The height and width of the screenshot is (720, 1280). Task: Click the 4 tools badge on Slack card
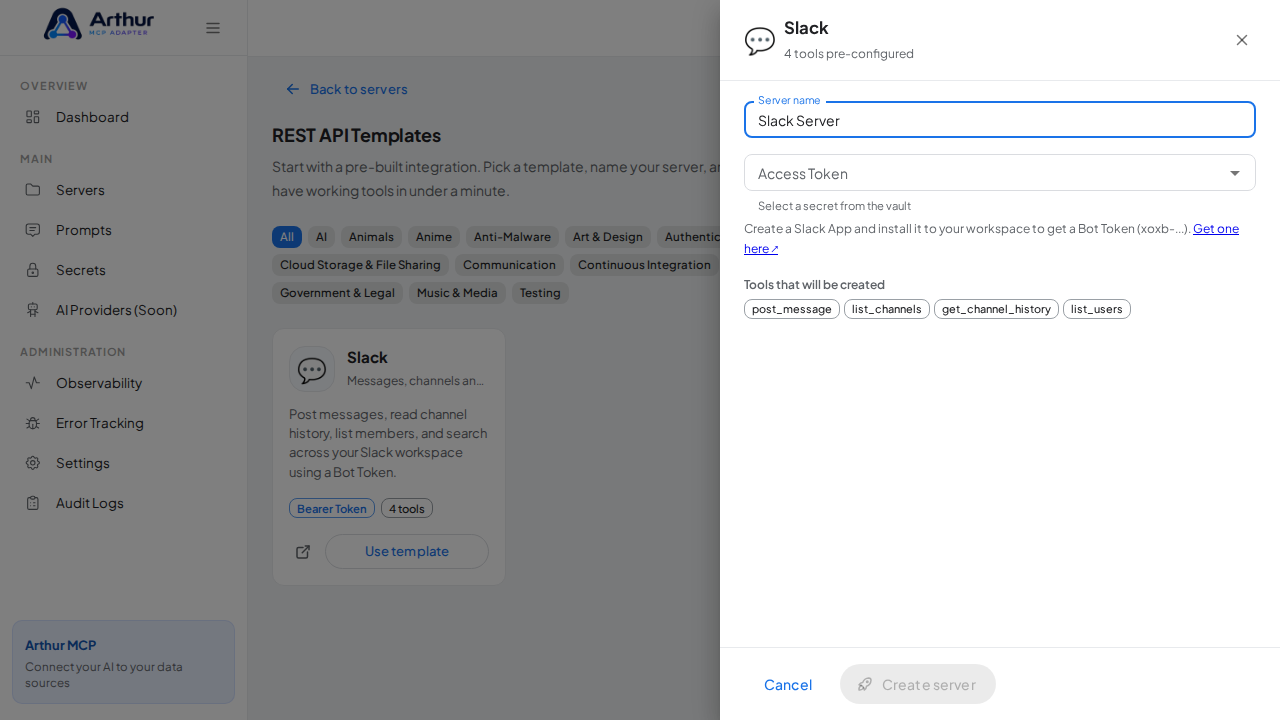[407, 508]
